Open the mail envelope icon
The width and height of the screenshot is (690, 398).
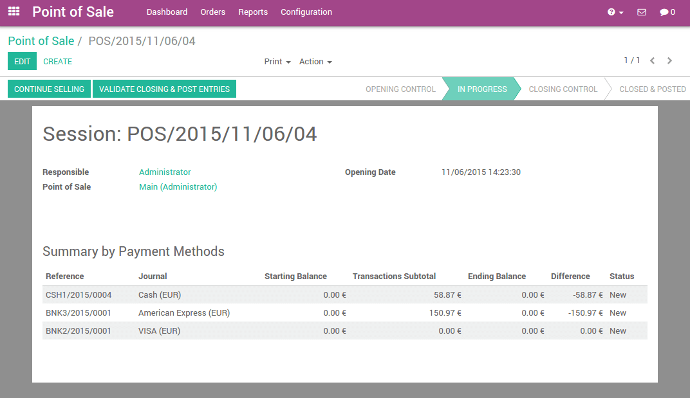(x=642, y=12)
